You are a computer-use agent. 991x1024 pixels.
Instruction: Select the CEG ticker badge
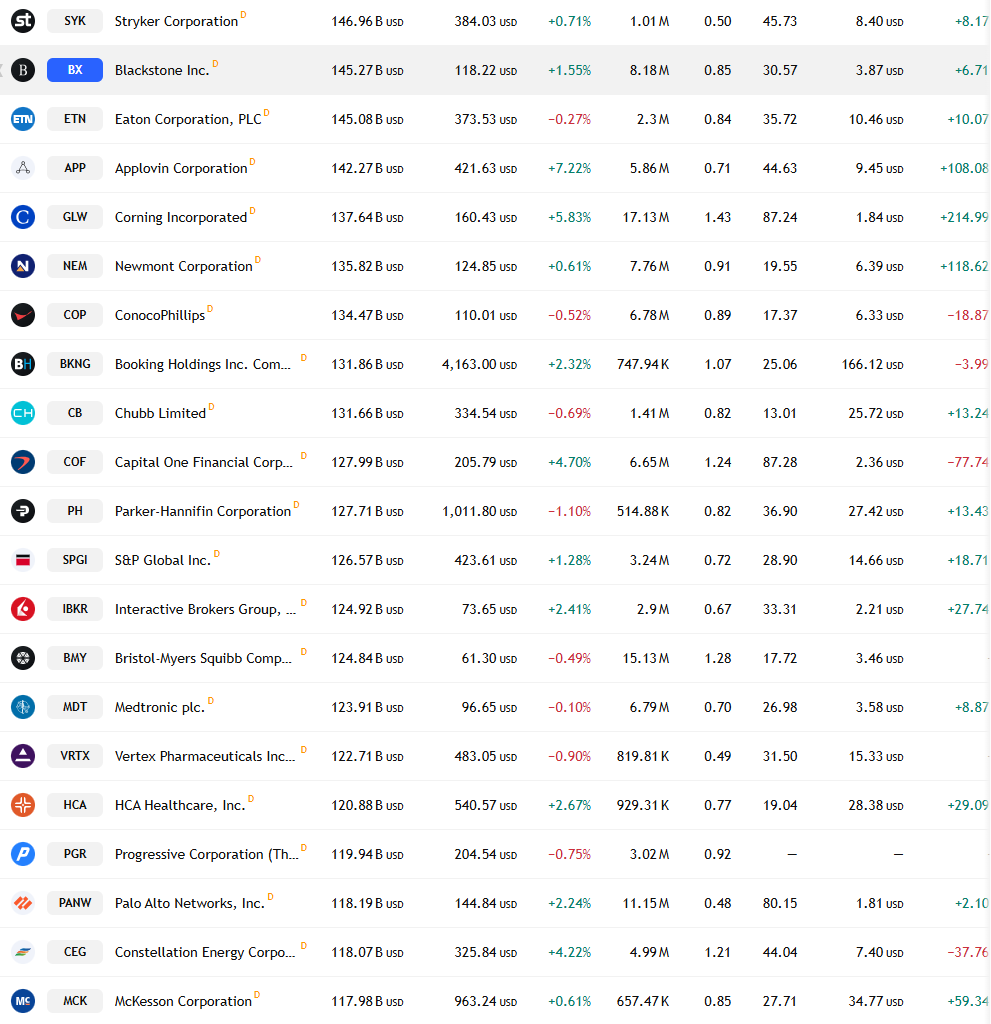pyautogui.click(x=75, y=952)
